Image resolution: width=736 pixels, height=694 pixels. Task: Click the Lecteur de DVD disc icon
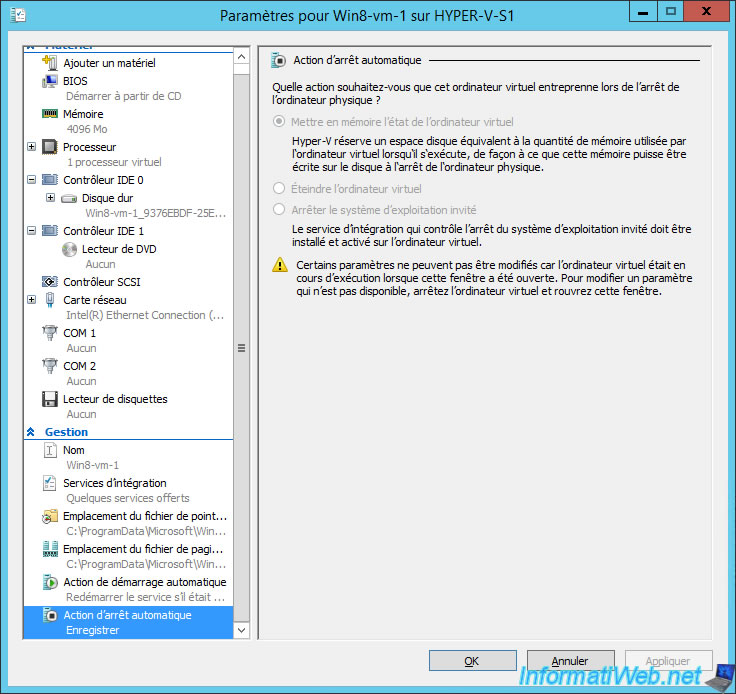pos(69,249)
